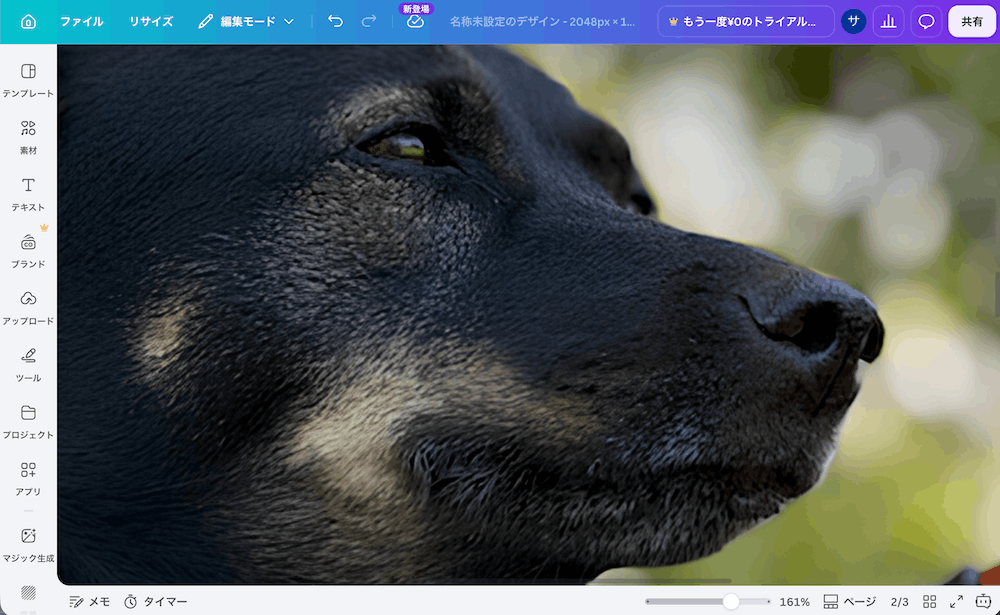The height and width of the screenshot is (615, 1000).
Task: Open the assistant robot icon
Action: [x=983, y=602]
